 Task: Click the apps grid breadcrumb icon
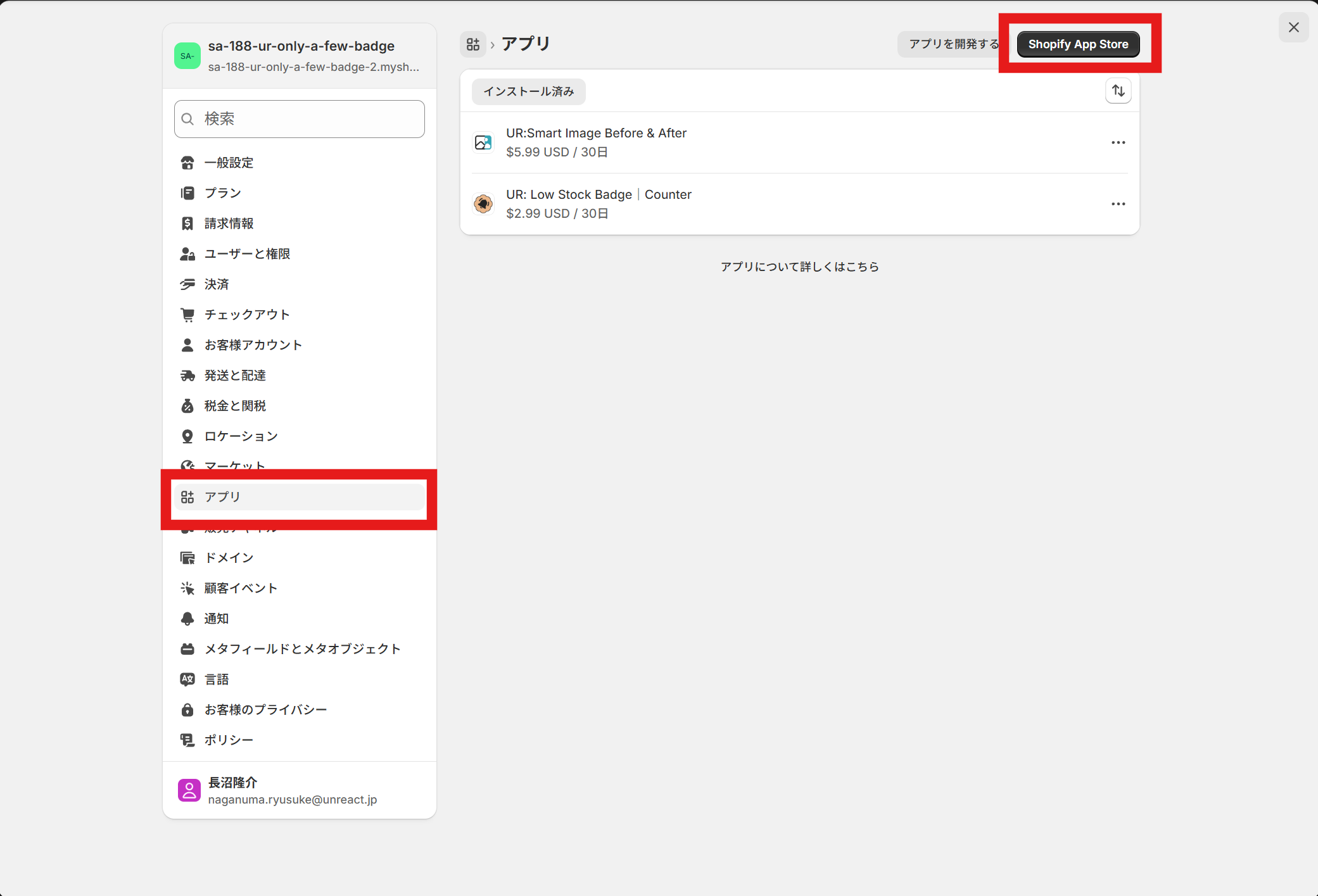[x=473, y=44]
